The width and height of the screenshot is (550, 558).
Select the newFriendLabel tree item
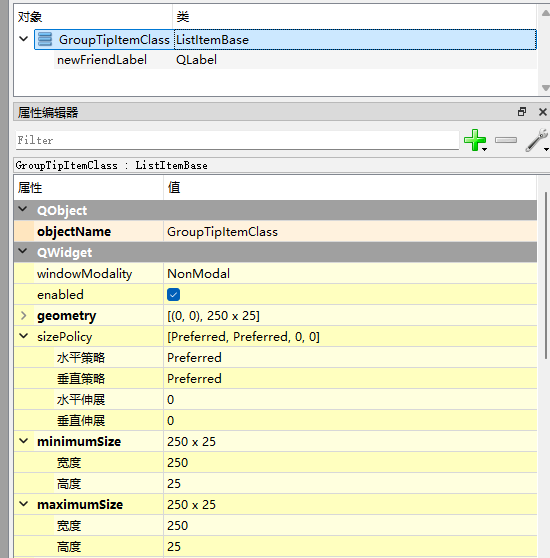coord(102,60)
